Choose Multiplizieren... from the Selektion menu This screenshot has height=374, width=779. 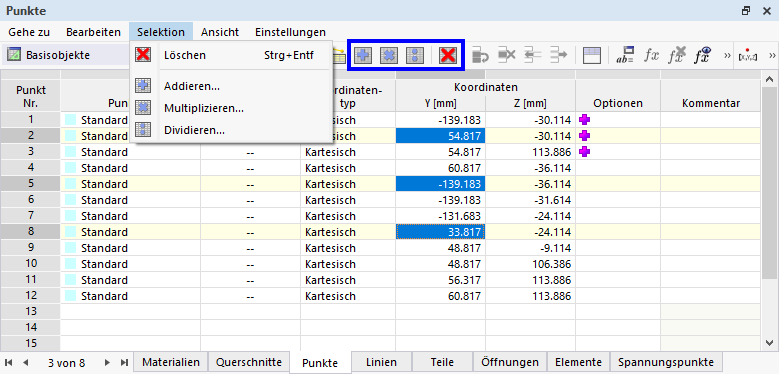tap(231, 108)
